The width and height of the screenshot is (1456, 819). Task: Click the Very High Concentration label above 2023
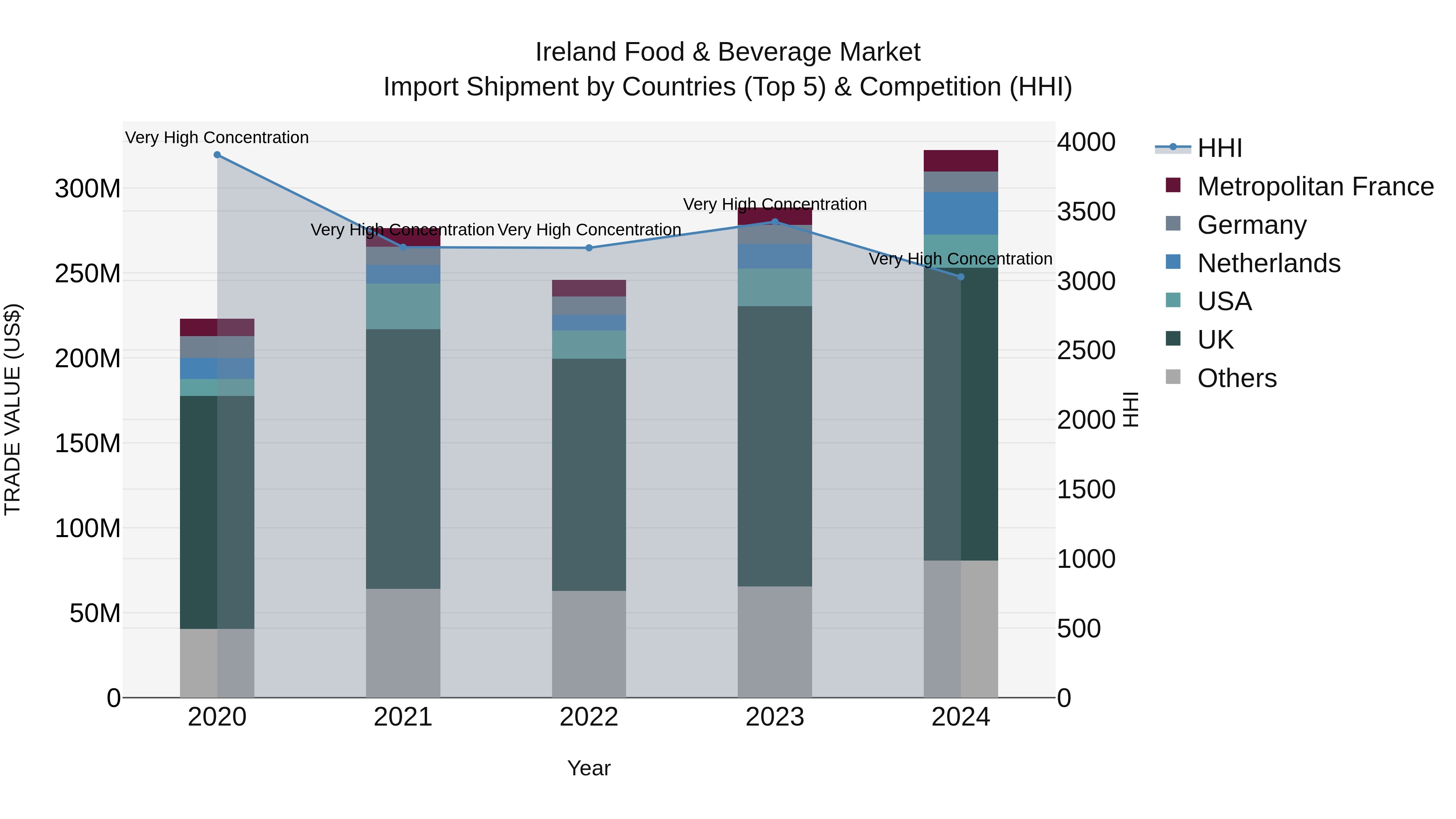tap(775, 204)
